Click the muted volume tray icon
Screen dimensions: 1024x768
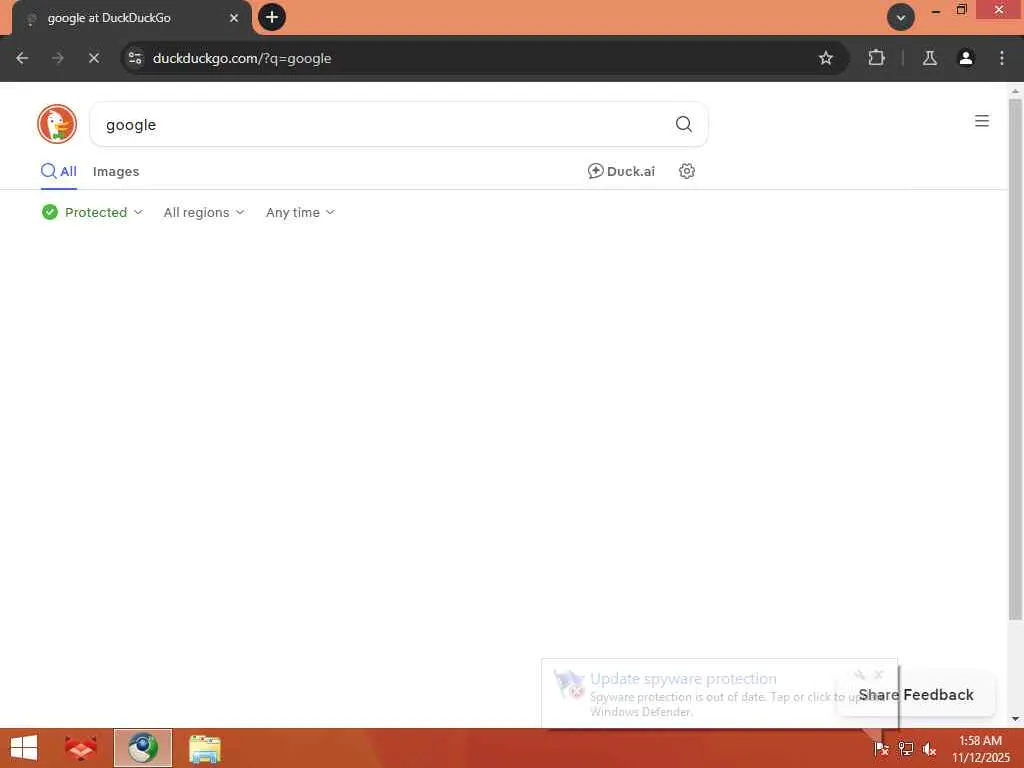click(929, 749)
